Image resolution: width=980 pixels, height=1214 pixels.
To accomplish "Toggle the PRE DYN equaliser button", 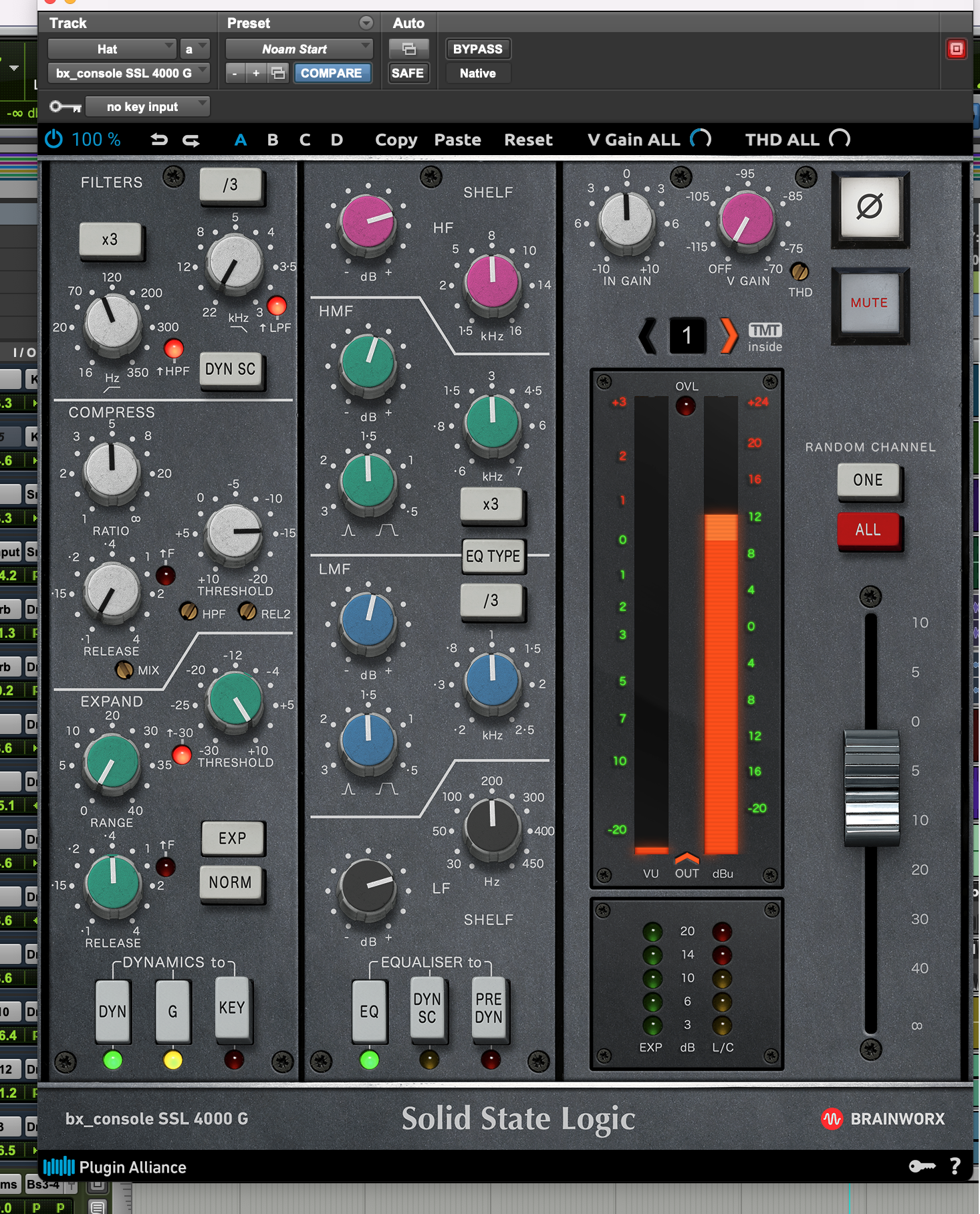I will tap(489, 1008).
